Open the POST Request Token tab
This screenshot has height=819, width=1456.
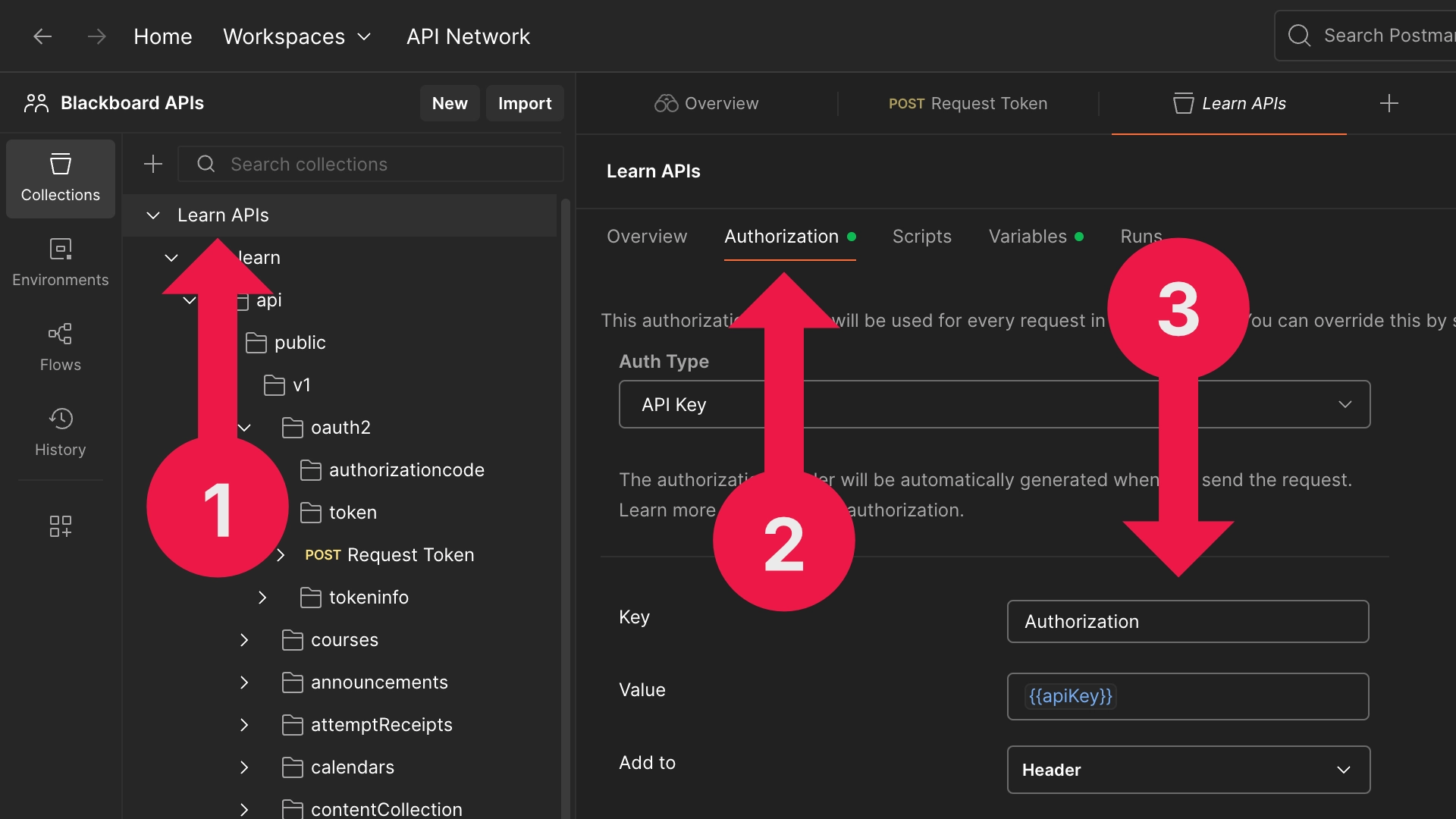[968, 103]
